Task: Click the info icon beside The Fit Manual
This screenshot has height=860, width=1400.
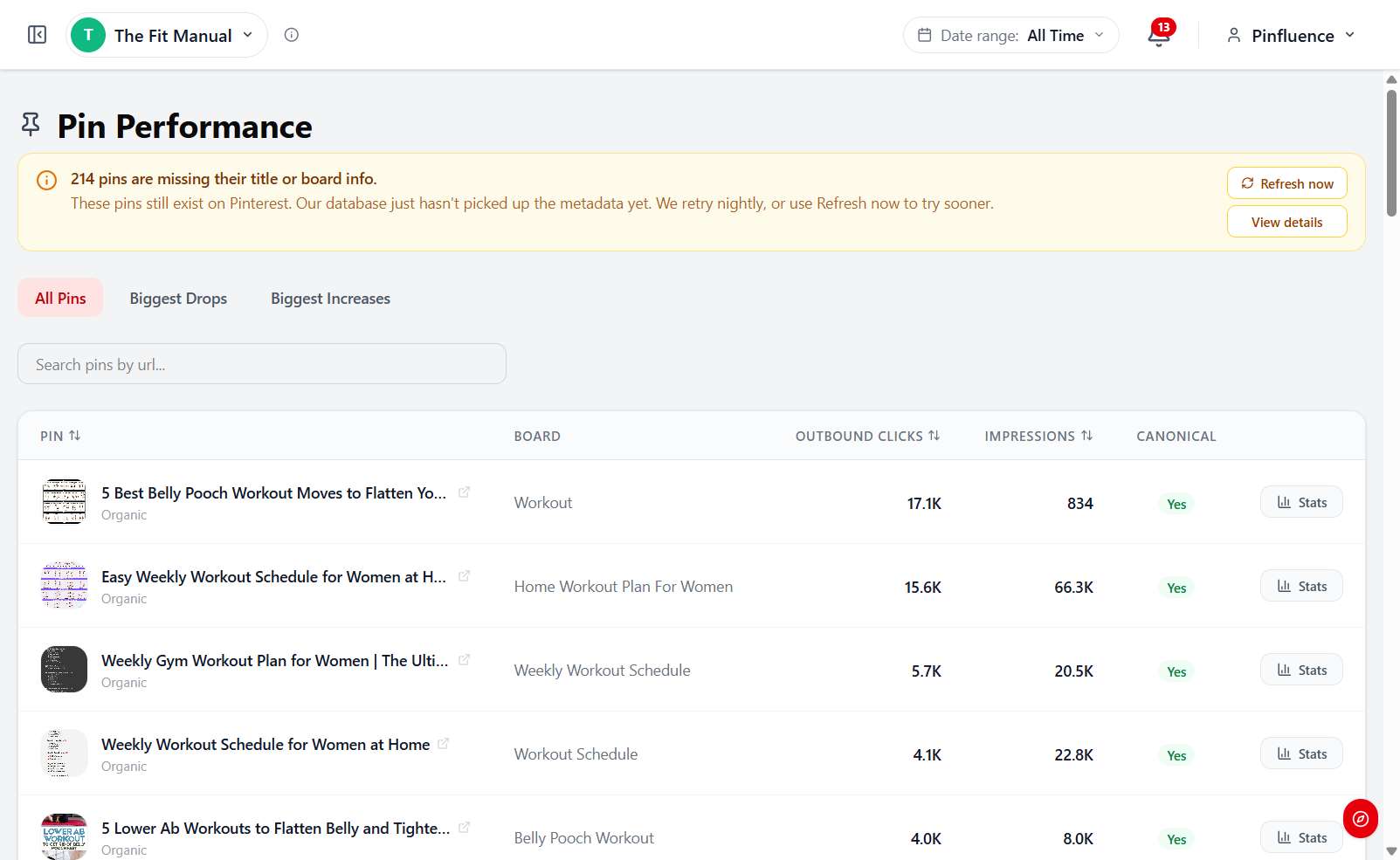Action: click(292, 35)
